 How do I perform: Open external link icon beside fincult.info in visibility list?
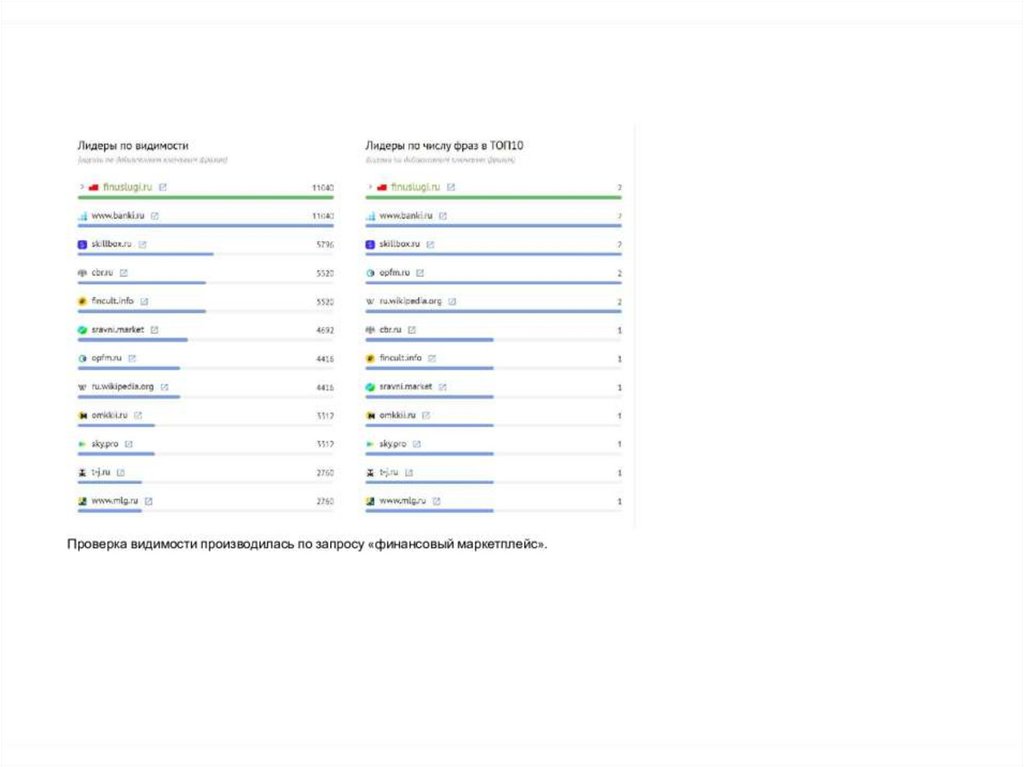coord(144,301)
